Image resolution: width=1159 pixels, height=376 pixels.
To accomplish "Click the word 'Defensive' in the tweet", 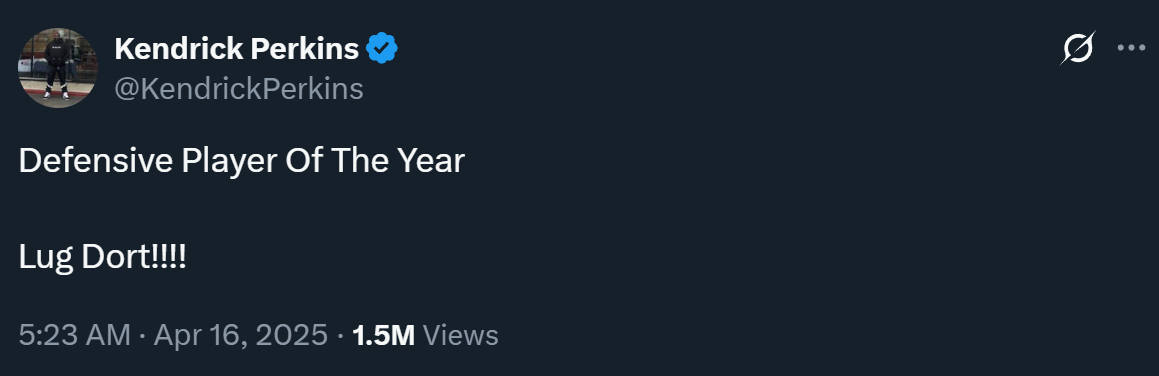I will [95, 160].
